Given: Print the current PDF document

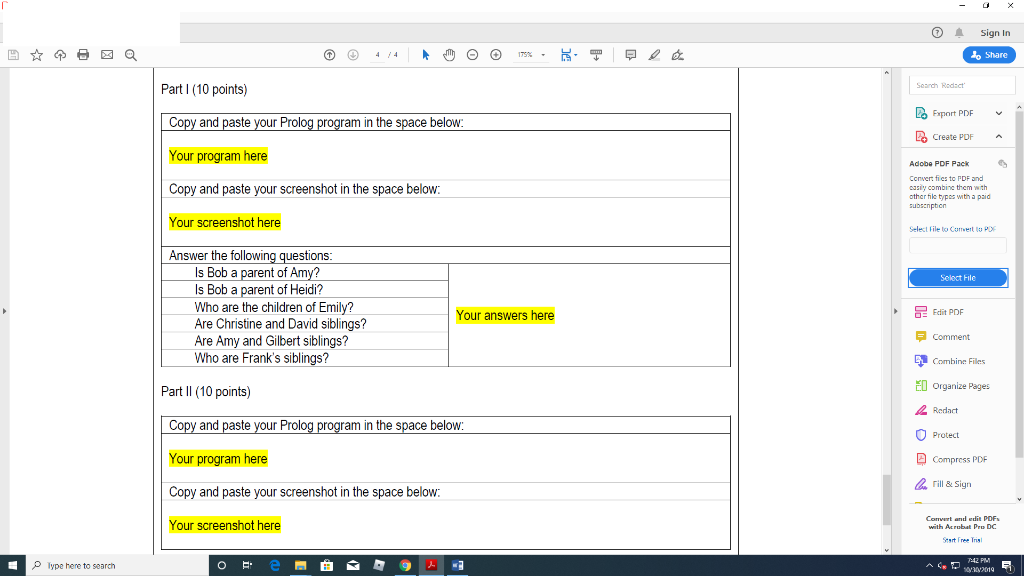Looking at the screenshot, I should 82,55.
